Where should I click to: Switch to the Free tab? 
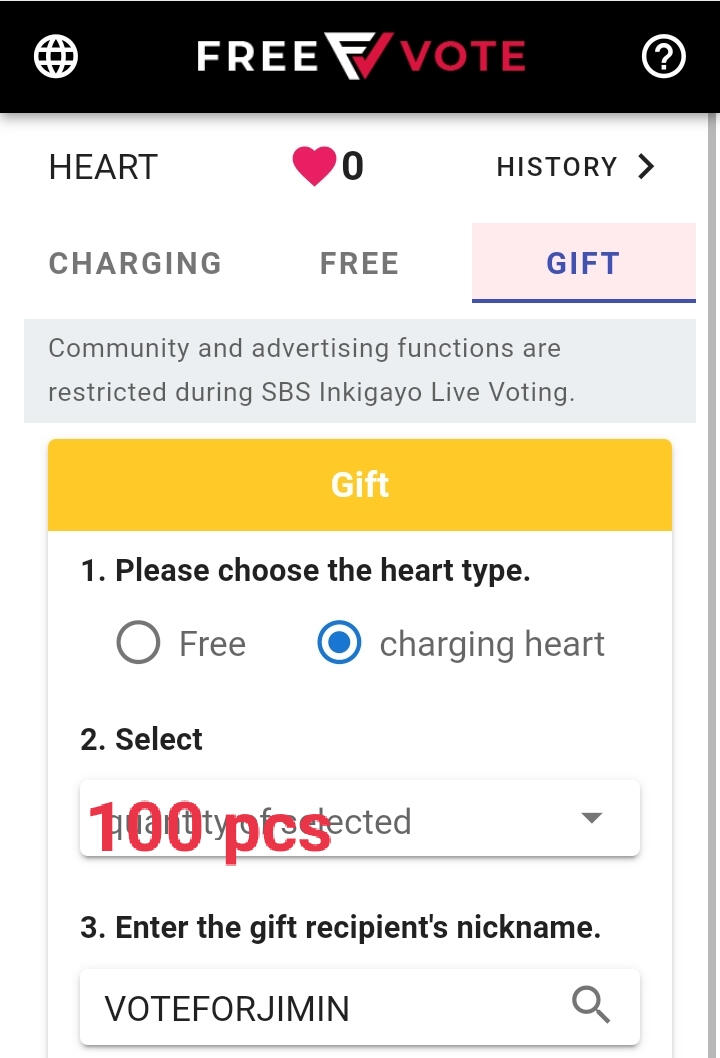click(x=359, y=263)
